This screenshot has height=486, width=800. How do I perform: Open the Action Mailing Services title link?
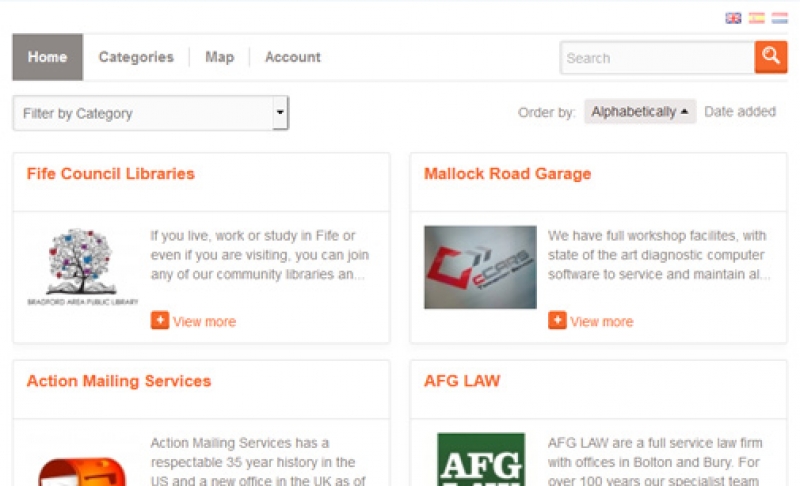coord(119,381)
